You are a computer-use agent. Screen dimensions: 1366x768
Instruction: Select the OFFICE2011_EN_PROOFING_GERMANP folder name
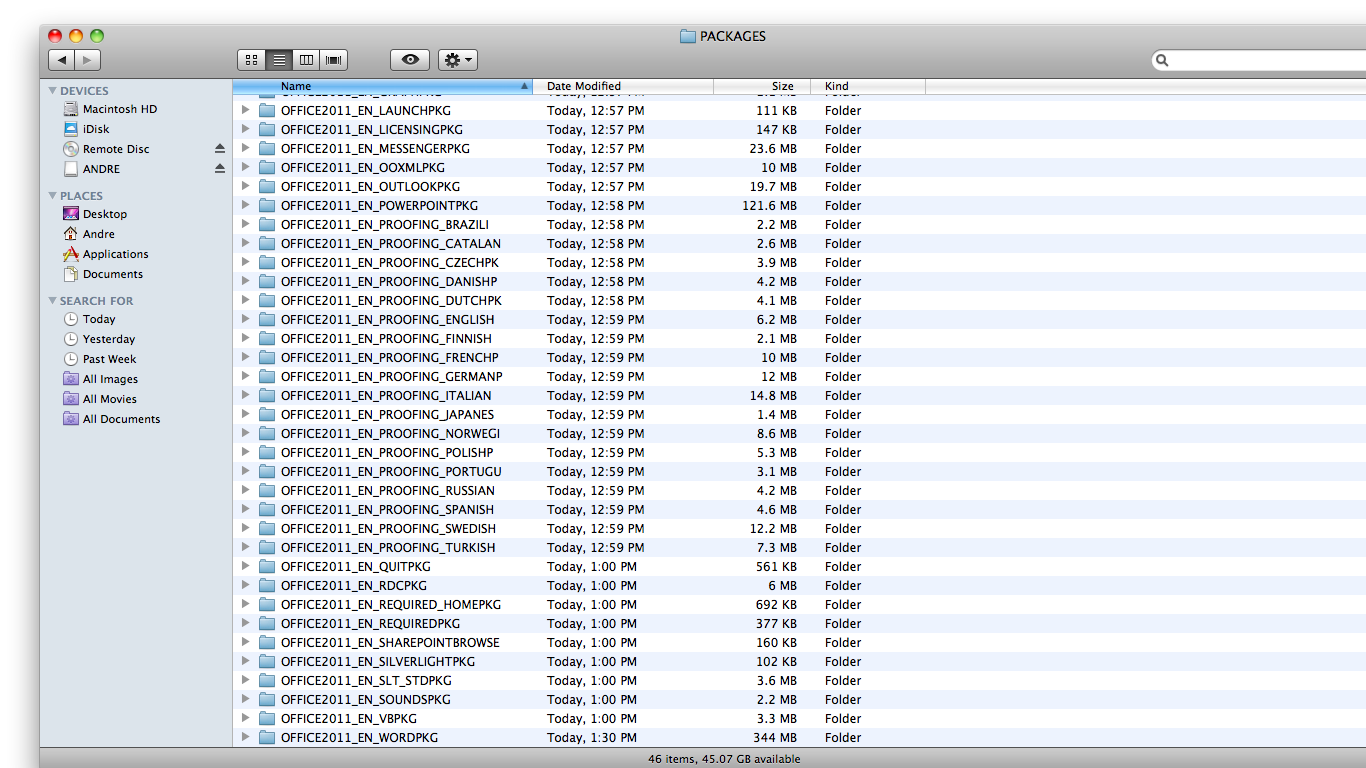(x=392, y=376)
